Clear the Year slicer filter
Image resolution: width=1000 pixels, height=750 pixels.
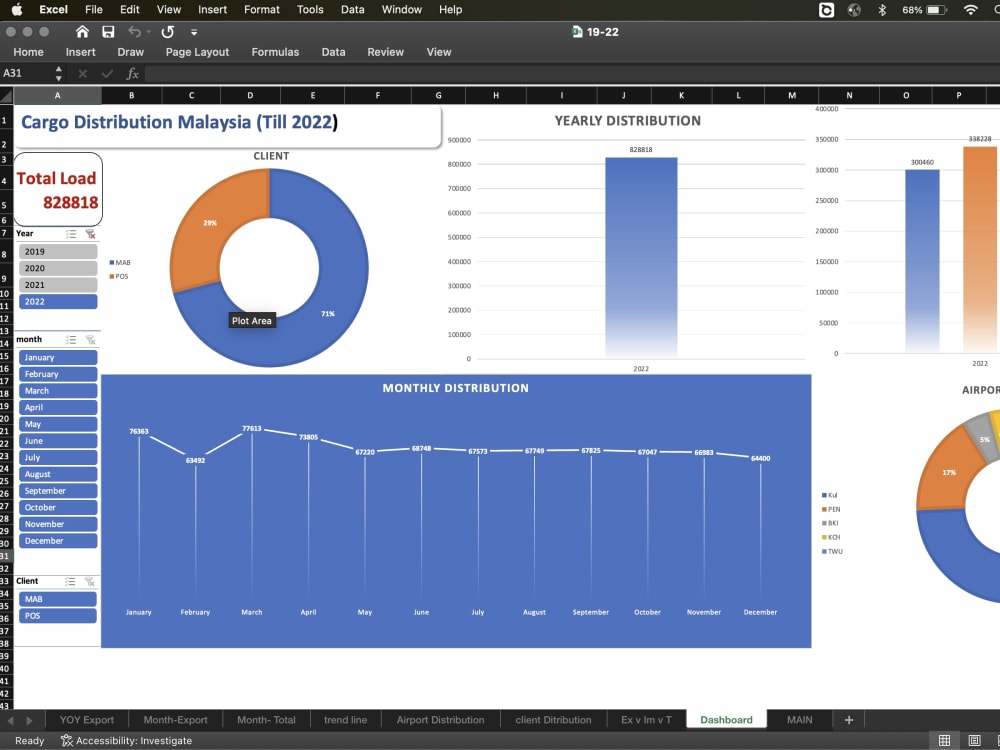click(90, 233)
